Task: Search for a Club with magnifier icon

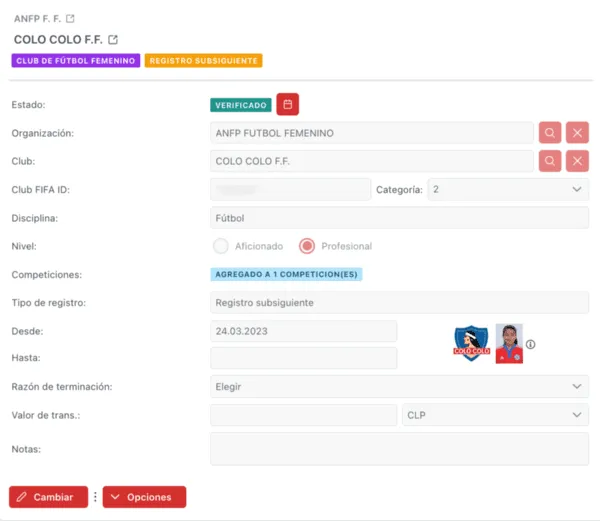Action: pyautogui.click(x=549, y=161)
